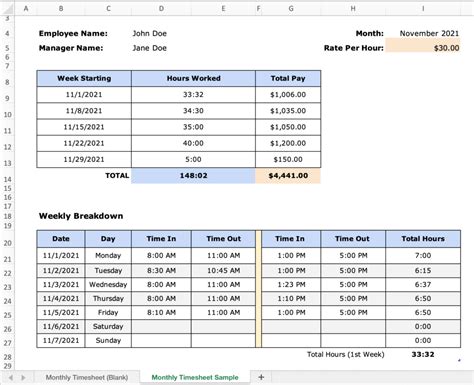Select row 14 header
474x385 pixels.
point(7,179)
